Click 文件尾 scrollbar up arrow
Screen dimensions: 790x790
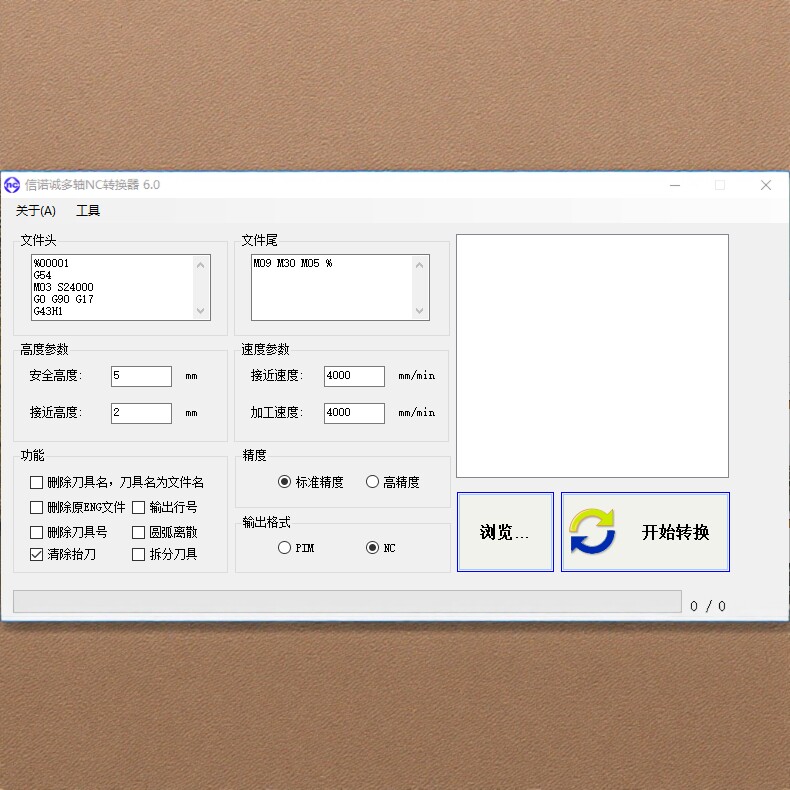(x=419, y=265)
